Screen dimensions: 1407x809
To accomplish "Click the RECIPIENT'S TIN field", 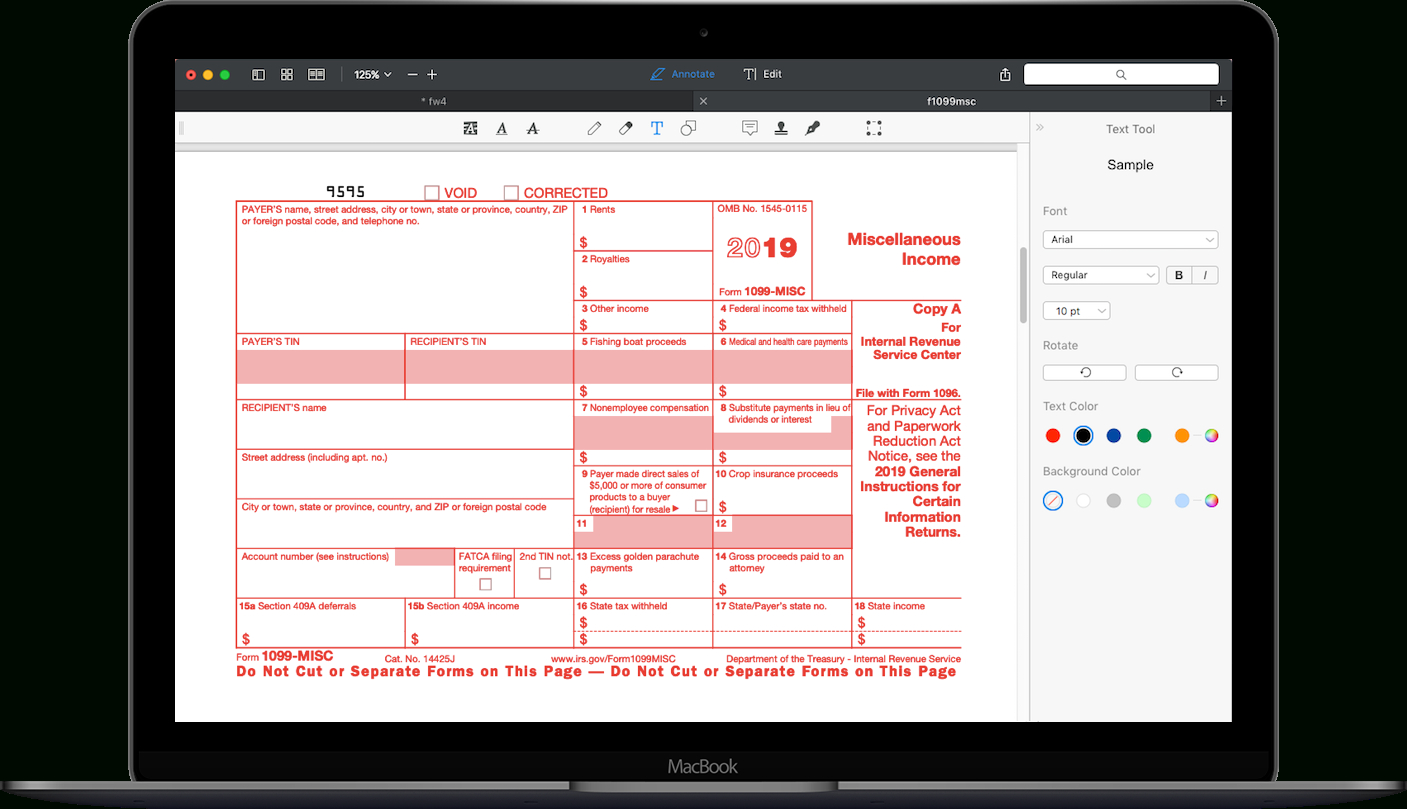I will pyautogui.click(x=489, y=367).
